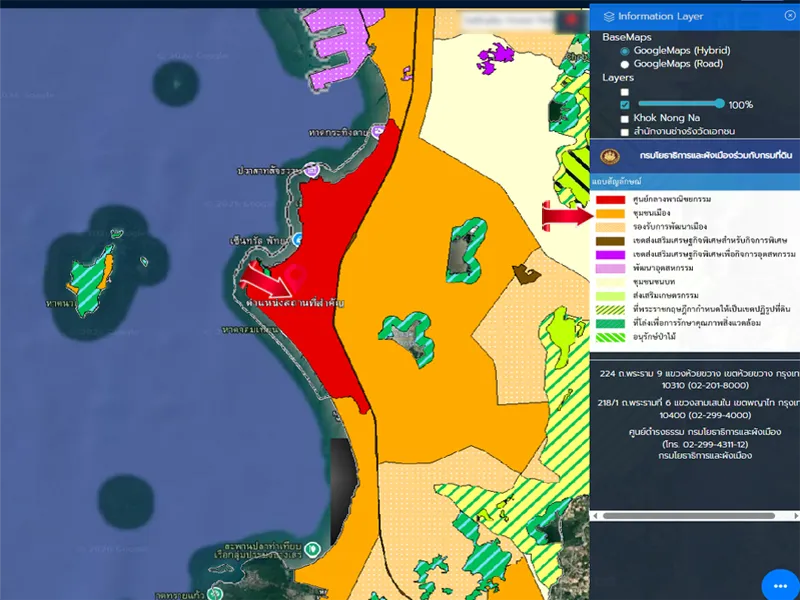
Task: Open the blue three-dots floating menu
Action: (778, 584)
